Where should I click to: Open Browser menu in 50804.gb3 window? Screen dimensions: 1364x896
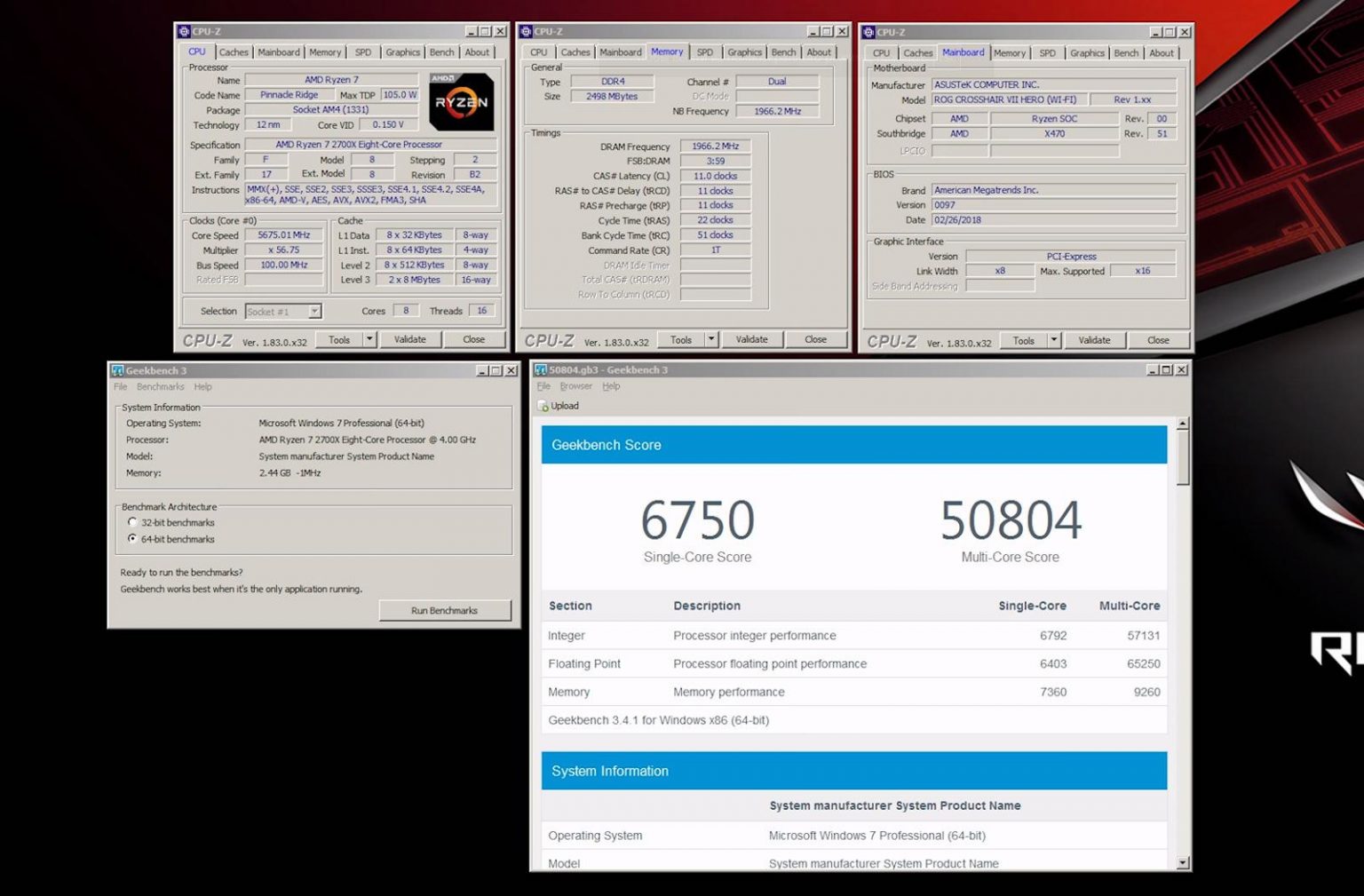tap(575, 386)
